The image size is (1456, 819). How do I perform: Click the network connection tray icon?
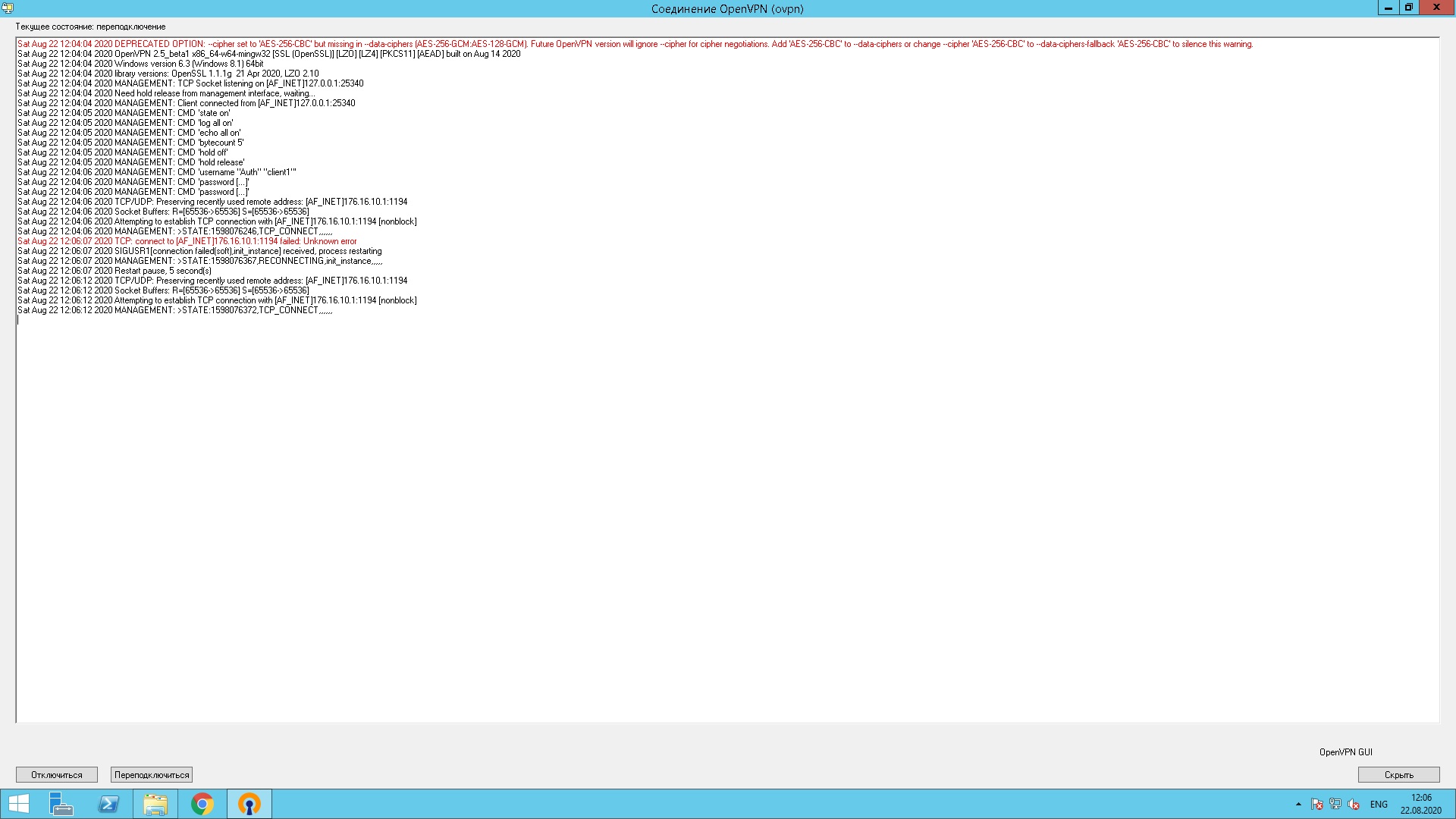click(x=1335, y=804)
